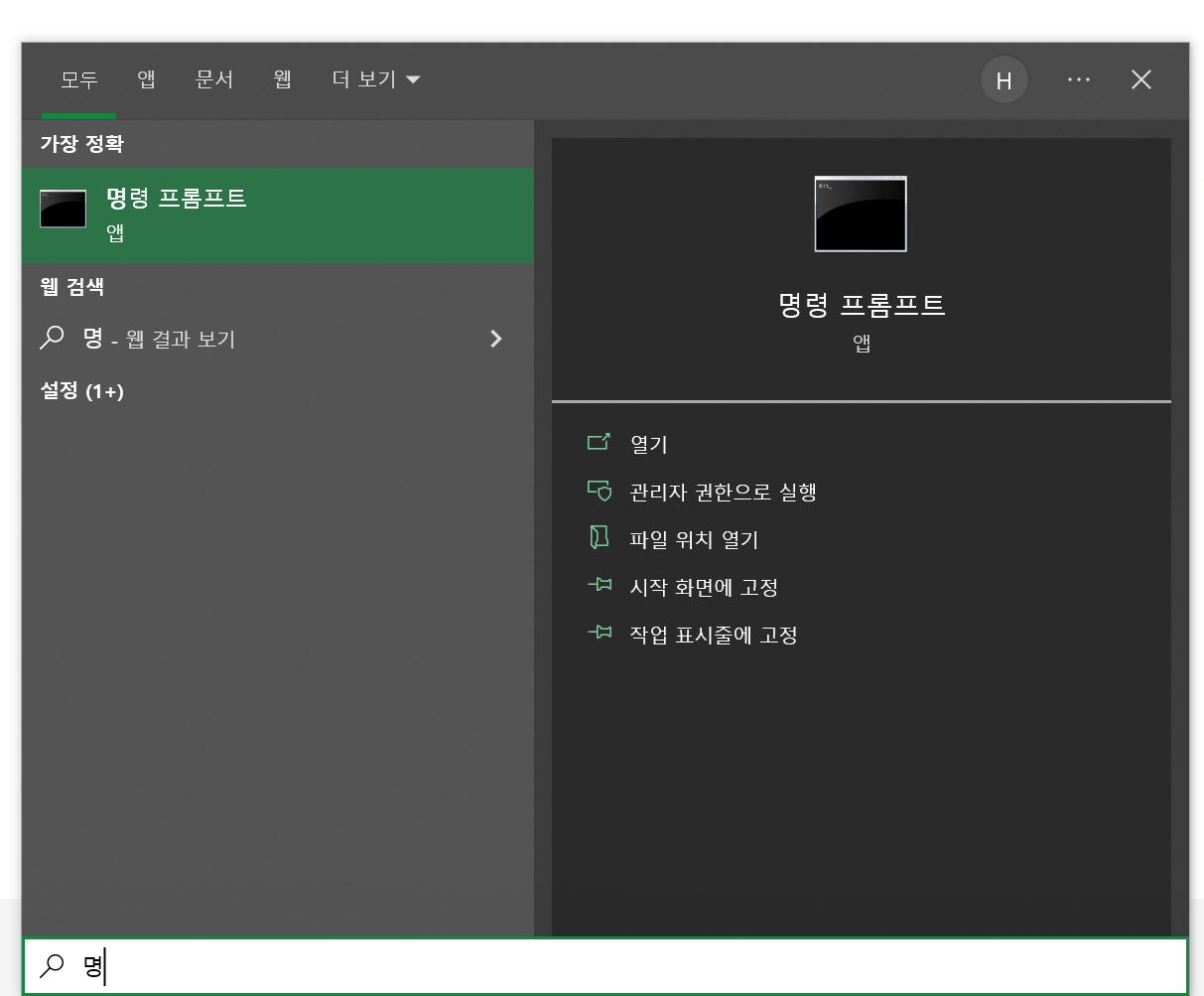Viewport: 1204px width, 996px height.
Task: Click the file location folder icon
Action: pos(599,538)
